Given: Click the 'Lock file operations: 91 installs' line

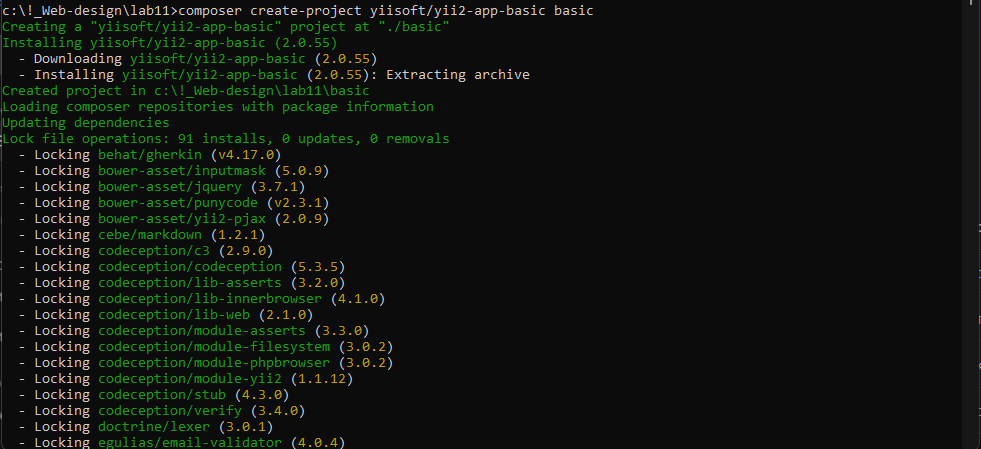Looking at the screenshot, I should pyautogui.click(x=226, y=139).
